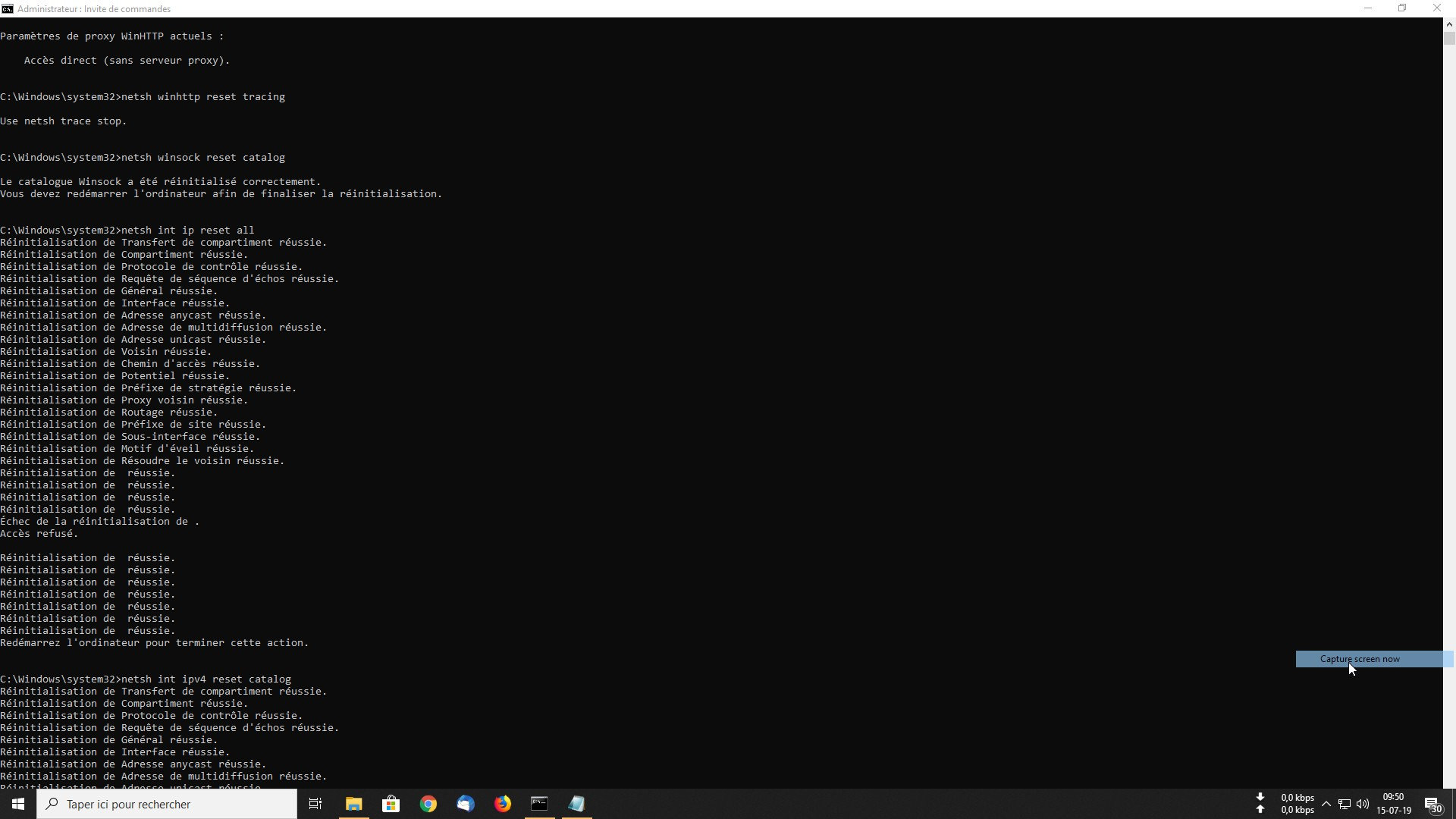Open File Explorer from the taskbar
This screenshot has width=1456, height=819.
point(353,804)
